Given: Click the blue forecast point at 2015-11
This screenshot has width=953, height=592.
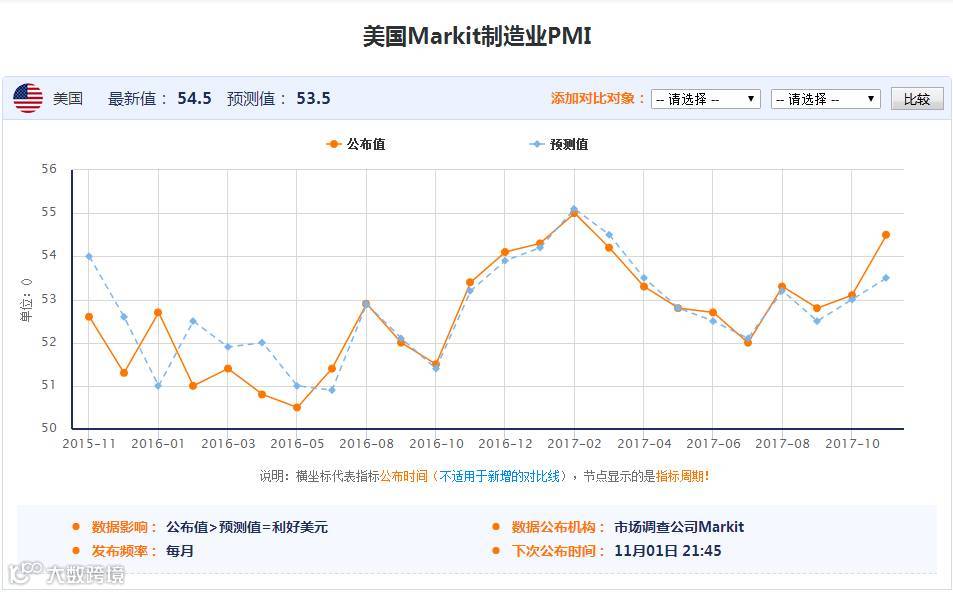Looking at the screenshot, I should tap(89, 256).
